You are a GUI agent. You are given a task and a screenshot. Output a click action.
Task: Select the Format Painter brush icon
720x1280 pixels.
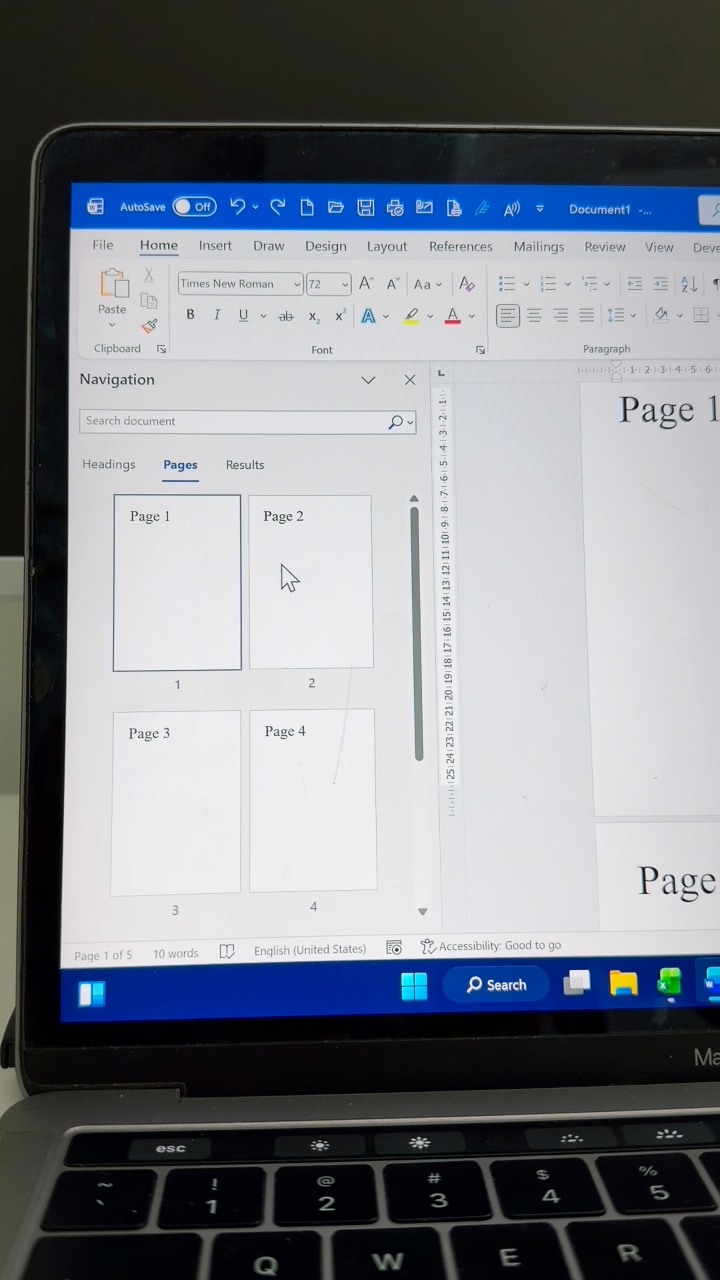point(149,326)
